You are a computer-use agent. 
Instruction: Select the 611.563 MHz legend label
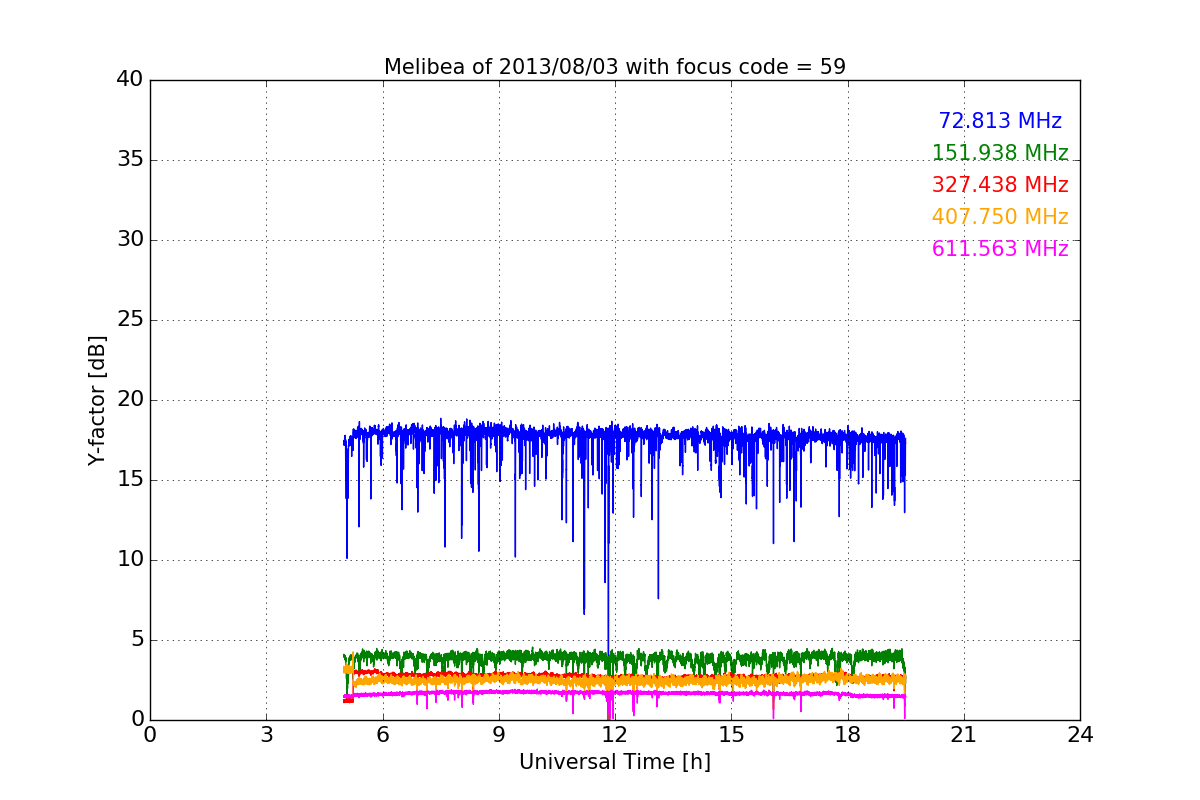pyautogui.click(x=1000, y=249)
